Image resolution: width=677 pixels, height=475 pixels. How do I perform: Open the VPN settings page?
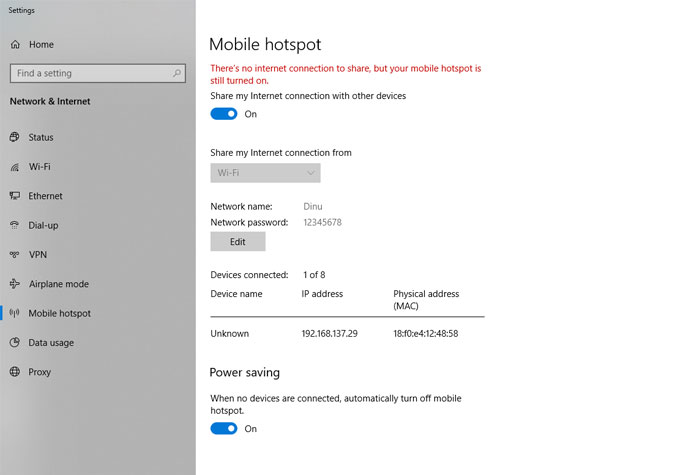coord(38,255)
